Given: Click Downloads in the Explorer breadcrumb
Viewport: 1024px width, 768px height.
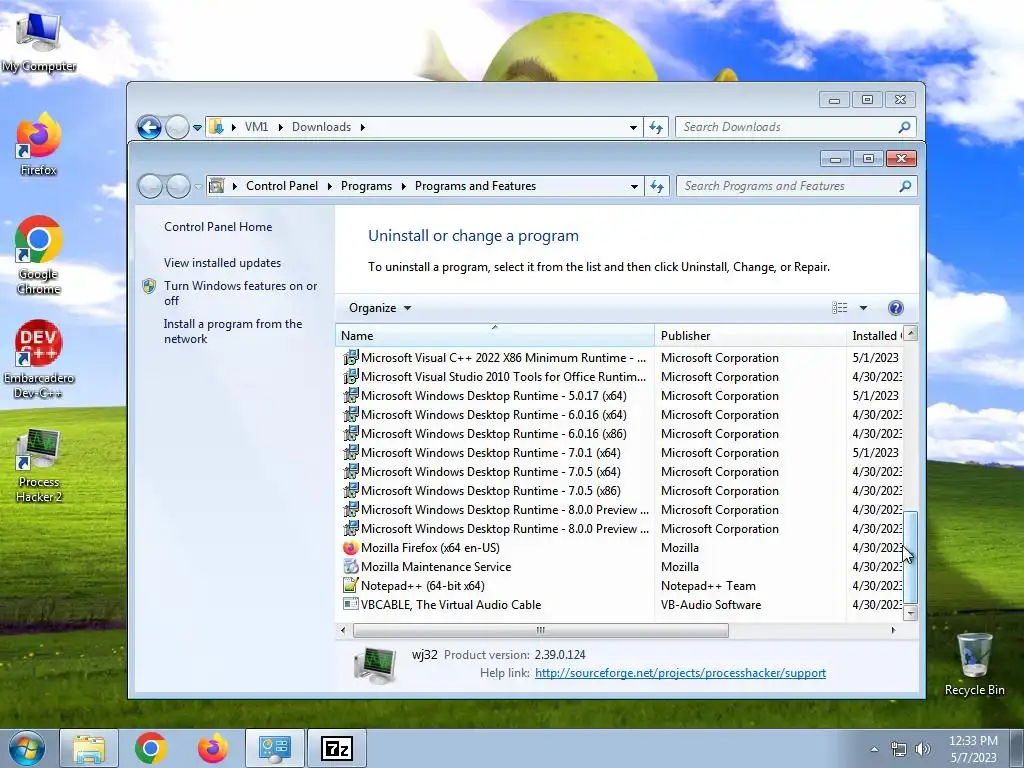Looking at the screenshot, I should 321,127.
